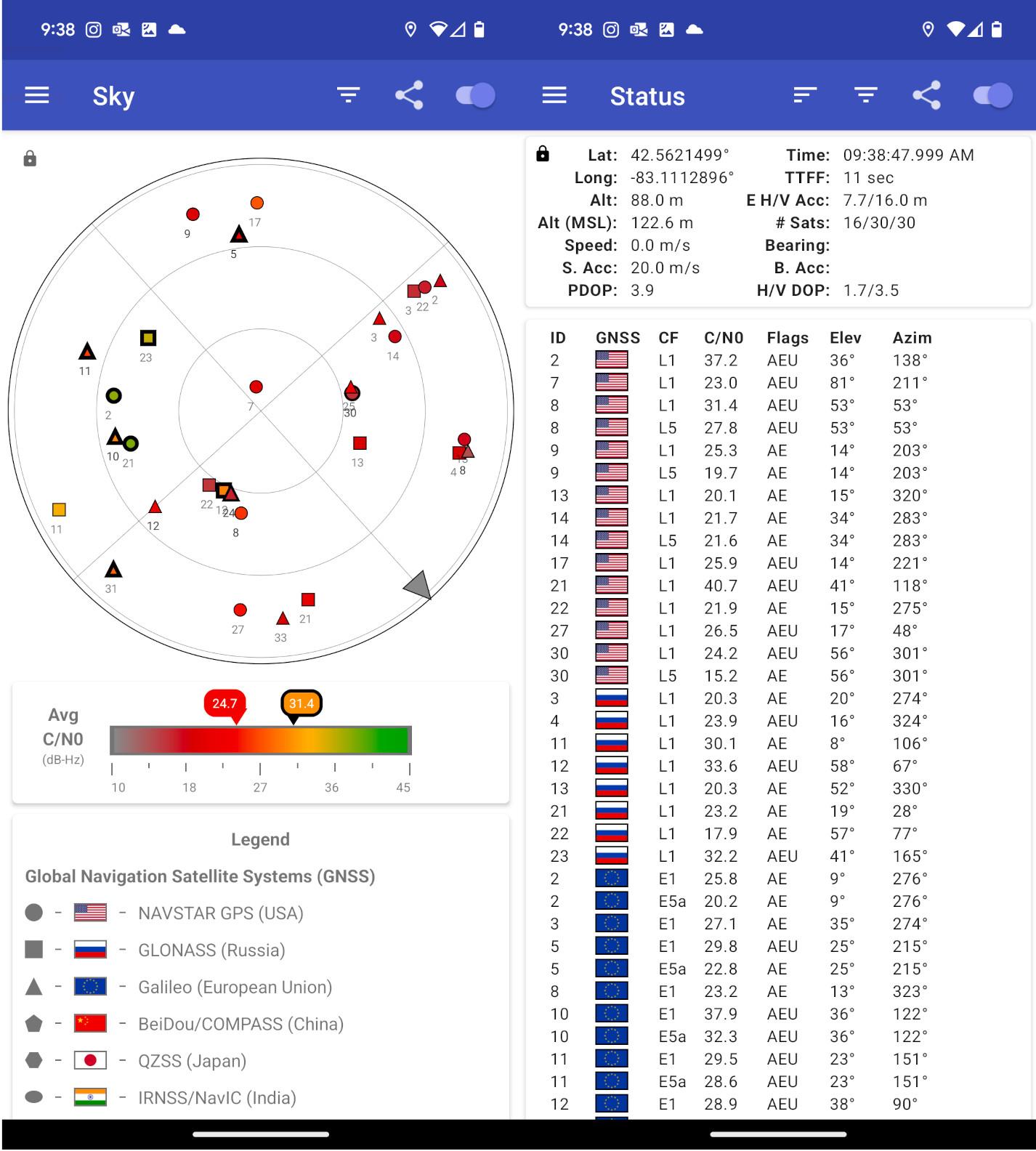Tap the filter icon on Status toolbar
Screen dimensions: 1036x1151
[x=866, y=95]
